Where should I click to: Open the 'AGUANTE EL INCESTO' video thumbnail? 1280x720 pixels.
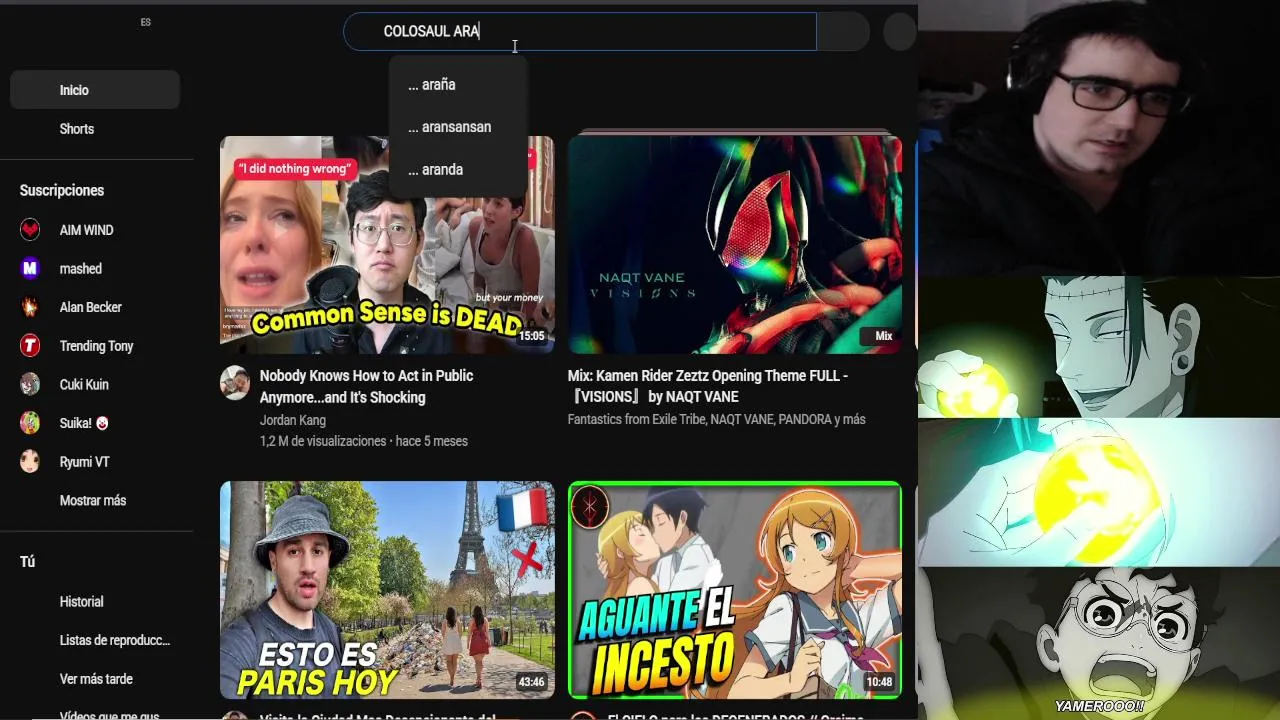point(735,590)
